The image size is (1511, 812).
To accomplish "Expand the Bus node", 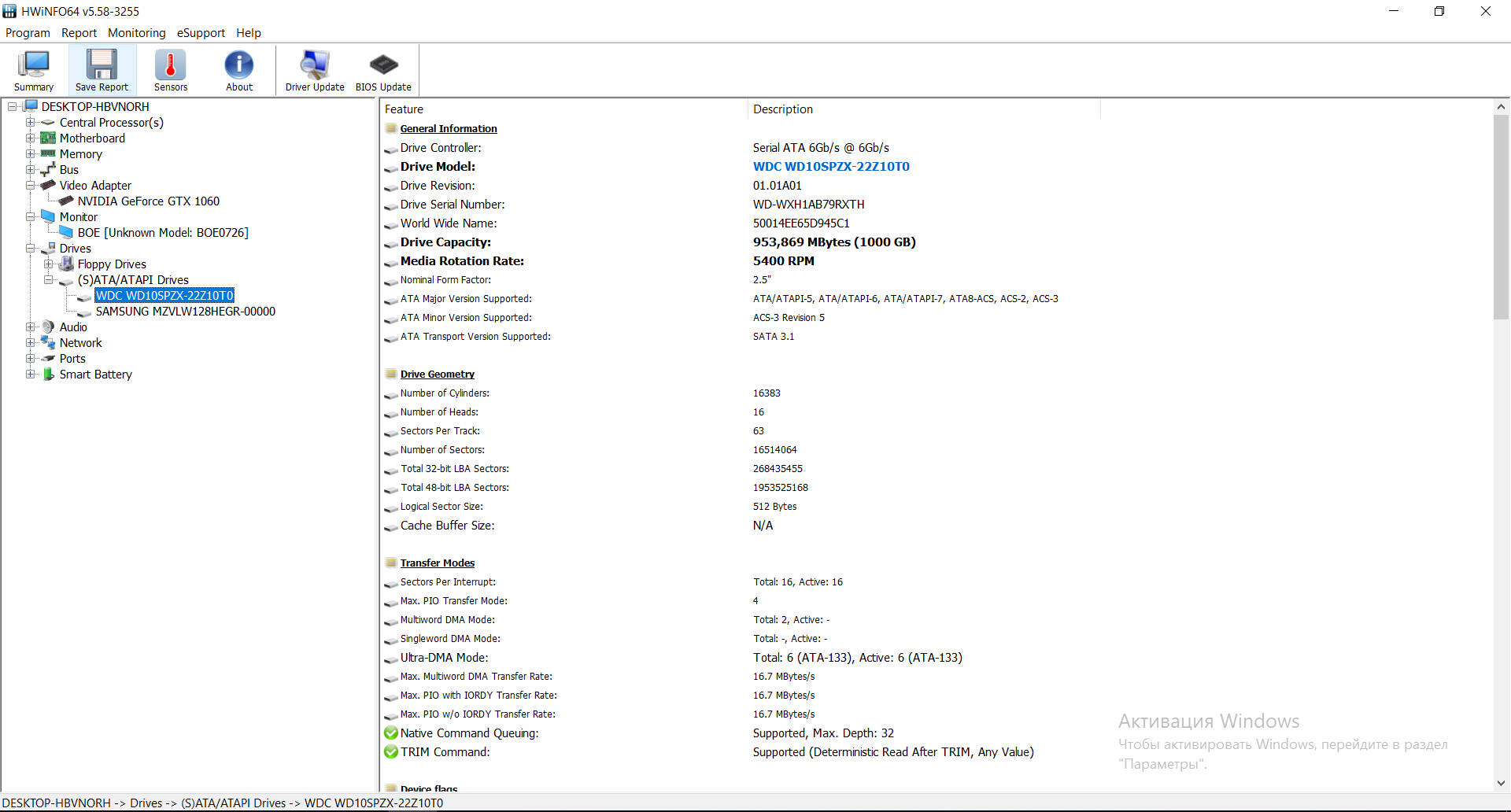I will [x=30, y=170].
